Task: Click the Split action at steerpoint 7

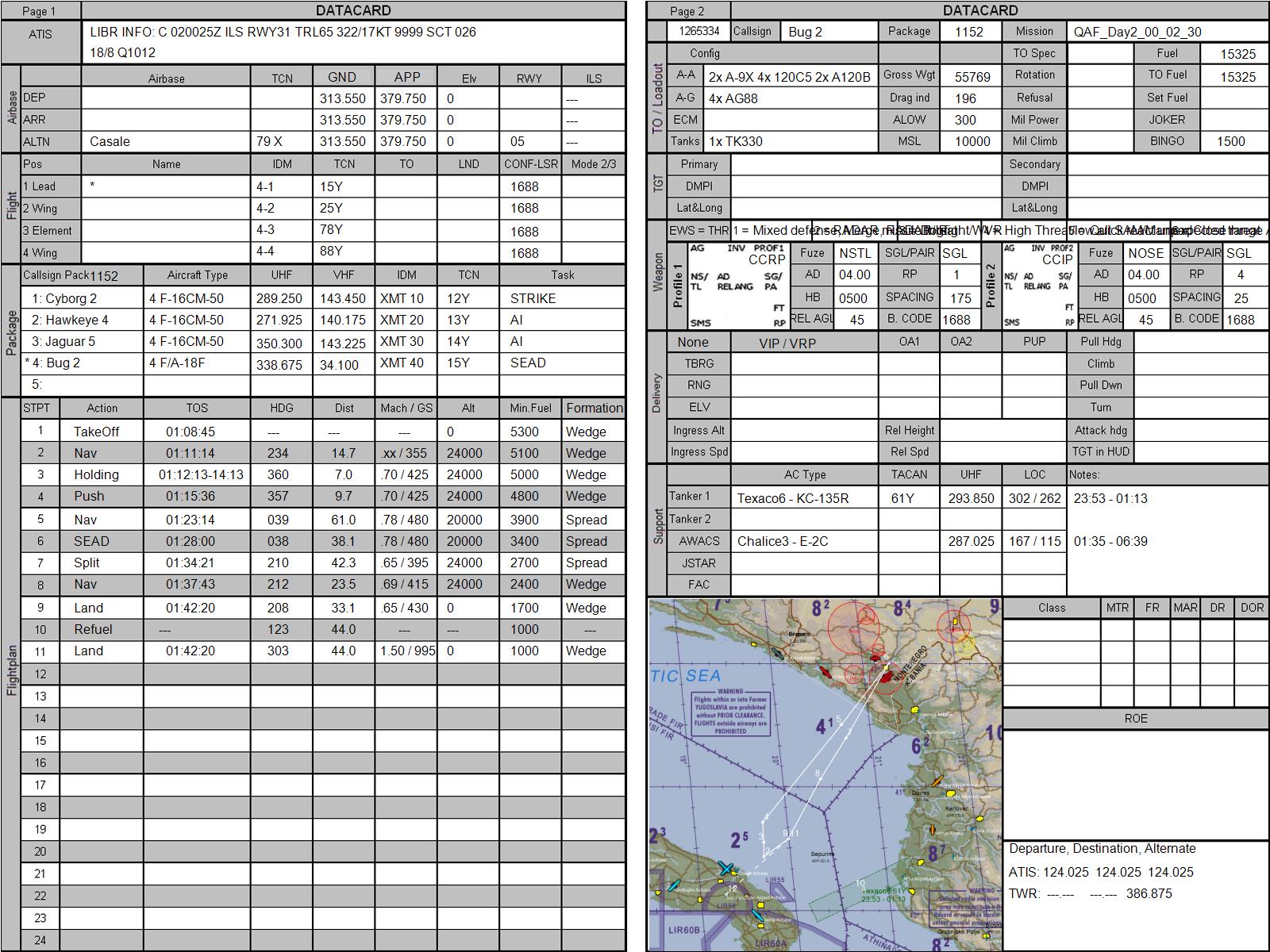Action: click(87, 562)
